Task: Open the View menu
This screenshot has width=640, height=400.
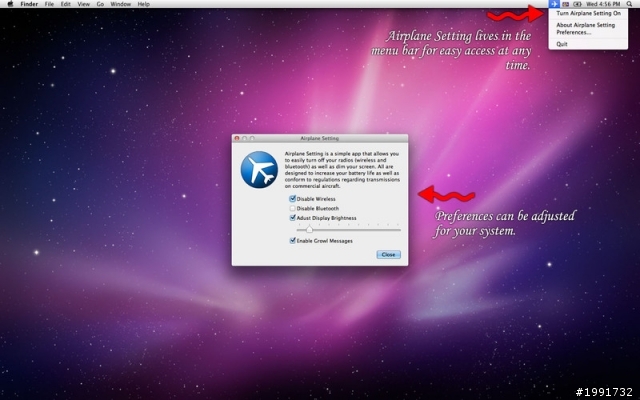Action: click(84, 4)
